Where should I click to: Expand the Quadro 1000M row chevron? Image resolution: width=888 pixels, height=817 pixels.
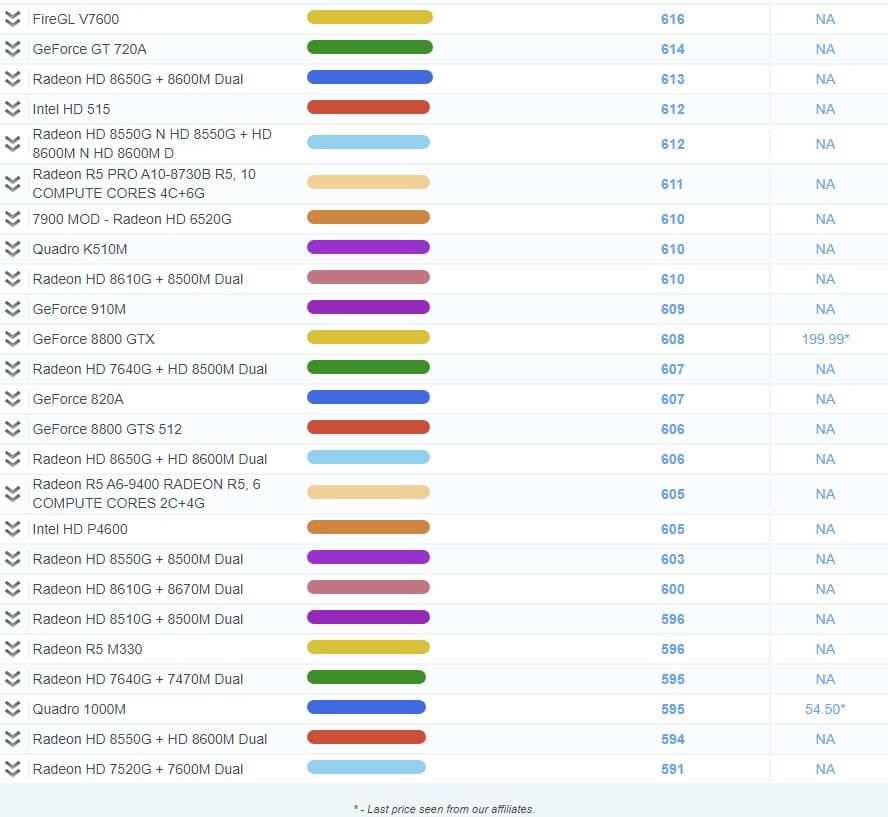click(x=12, y=709)
